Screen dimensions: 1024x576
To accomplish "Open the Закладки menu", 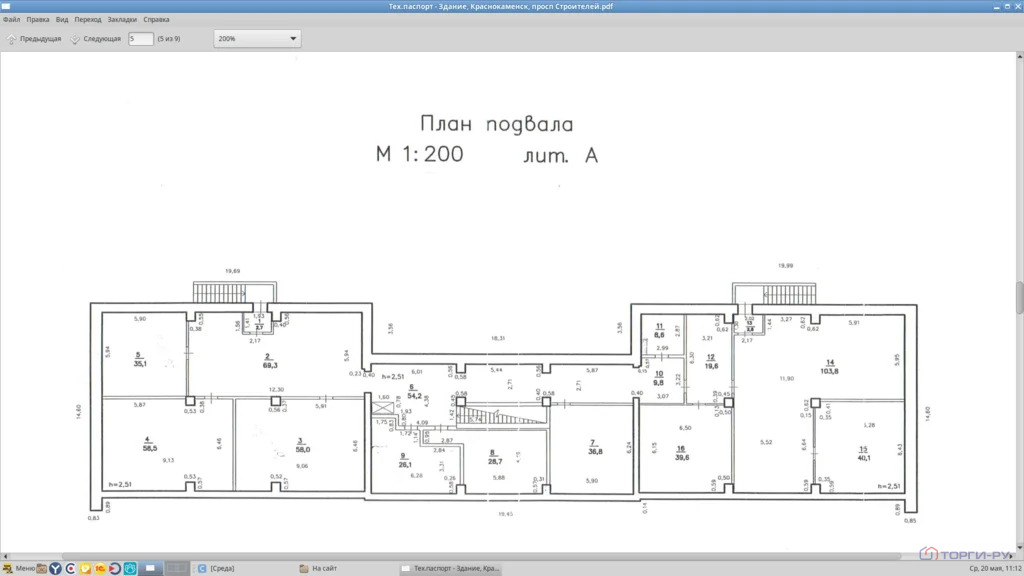I will point(122,20).
